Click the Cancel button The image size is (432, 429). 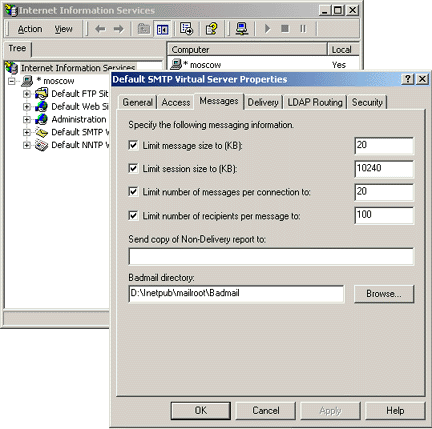(266, 410)
